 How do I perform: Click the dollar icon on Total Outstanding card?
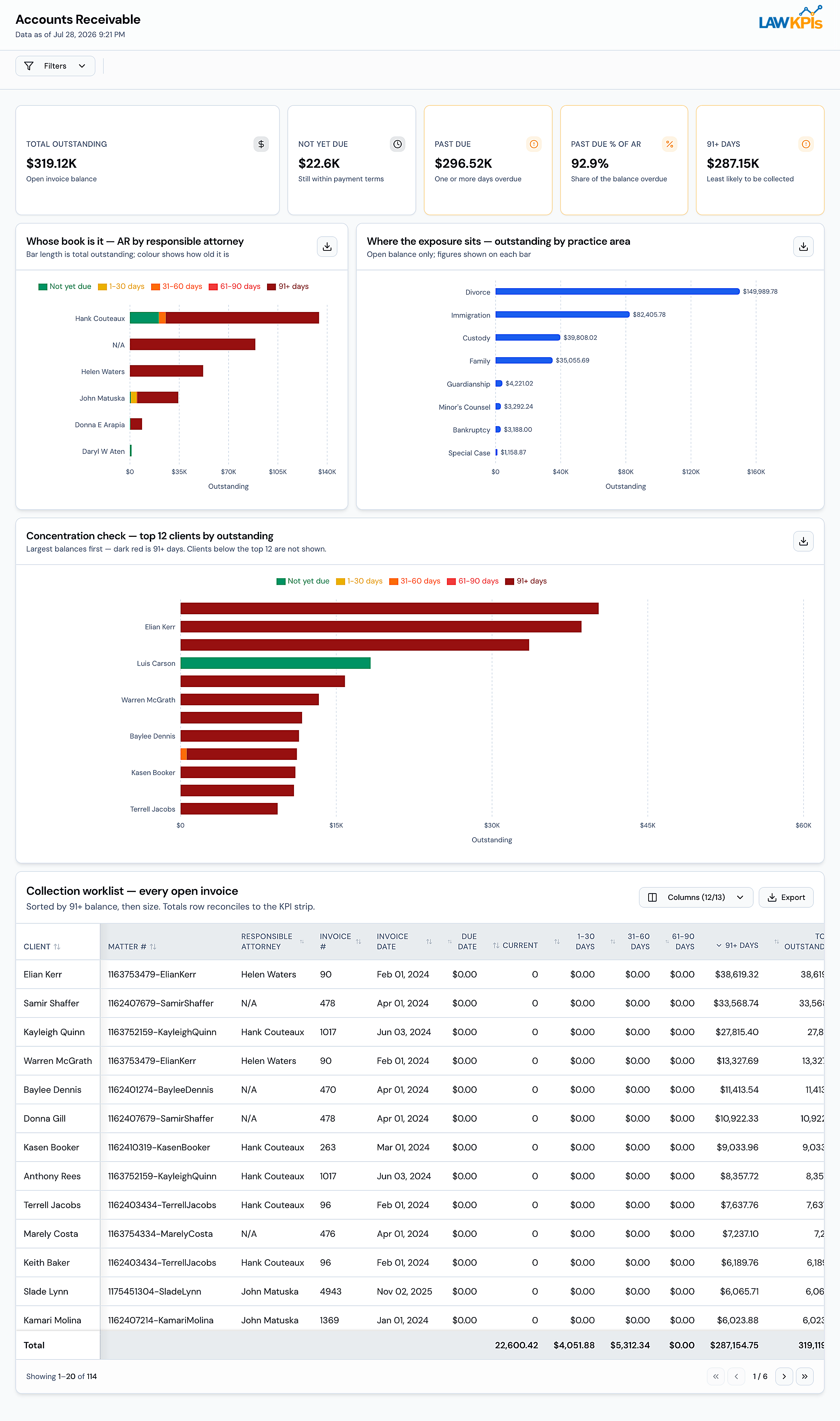[261, 144]
